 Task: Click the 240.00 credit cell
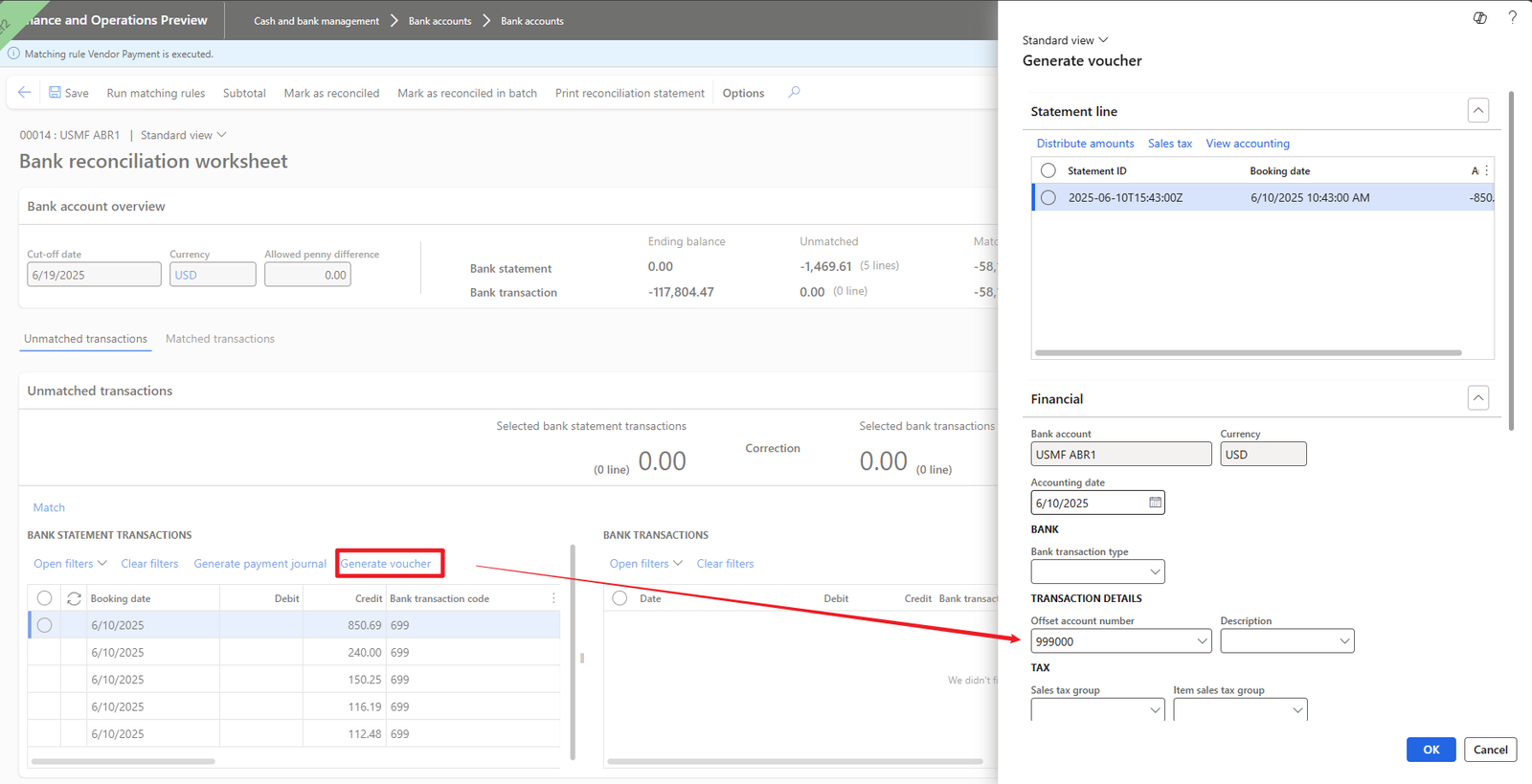(x=344, y=653)
